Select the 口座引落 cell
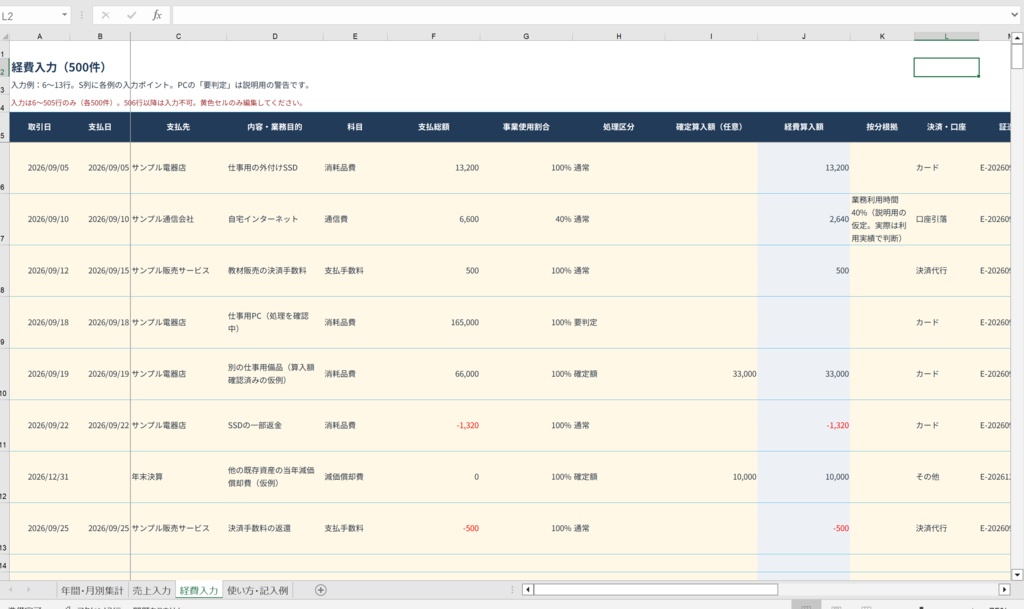 (946, 219)
